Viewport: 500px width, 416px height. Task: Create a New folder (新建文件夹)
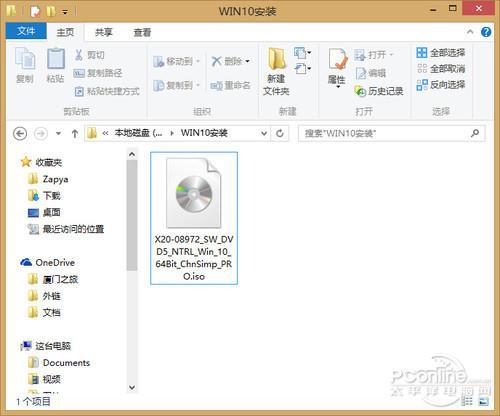click(276, 71)
